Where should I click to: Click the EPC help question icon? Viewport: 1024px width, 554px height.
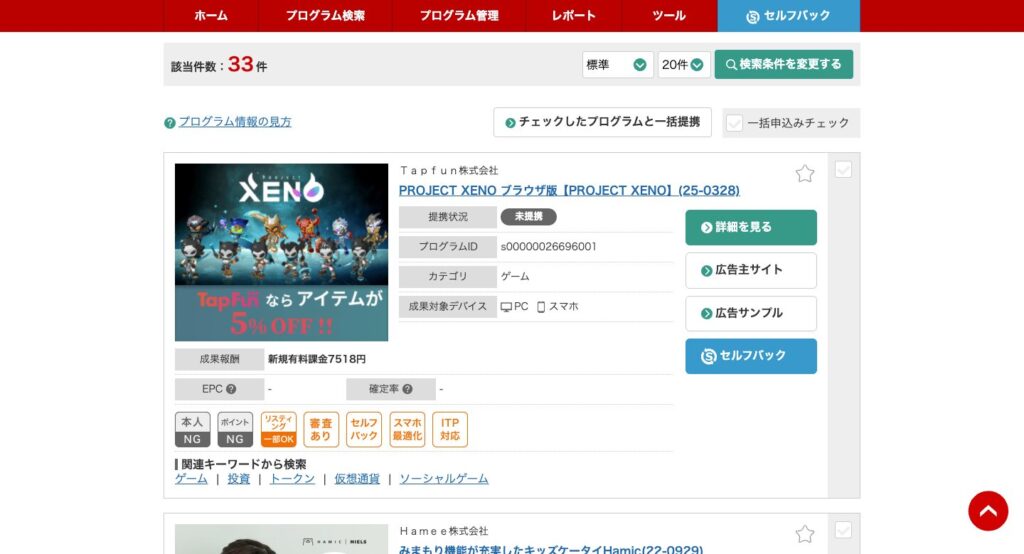coord(231,389)
